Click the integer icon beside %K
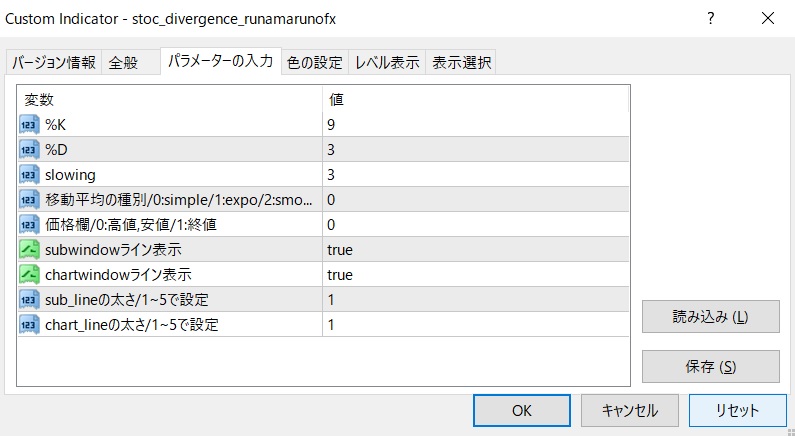 coord(29,125)
